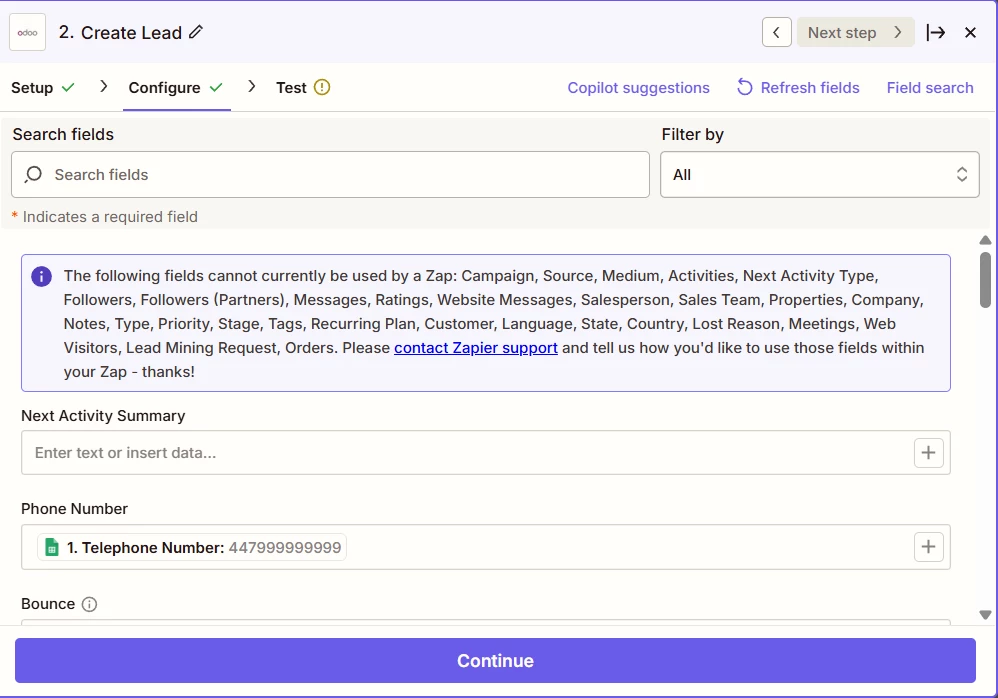Click scrollbar up arrow
The image size is (998, 698).
[985, 240]
